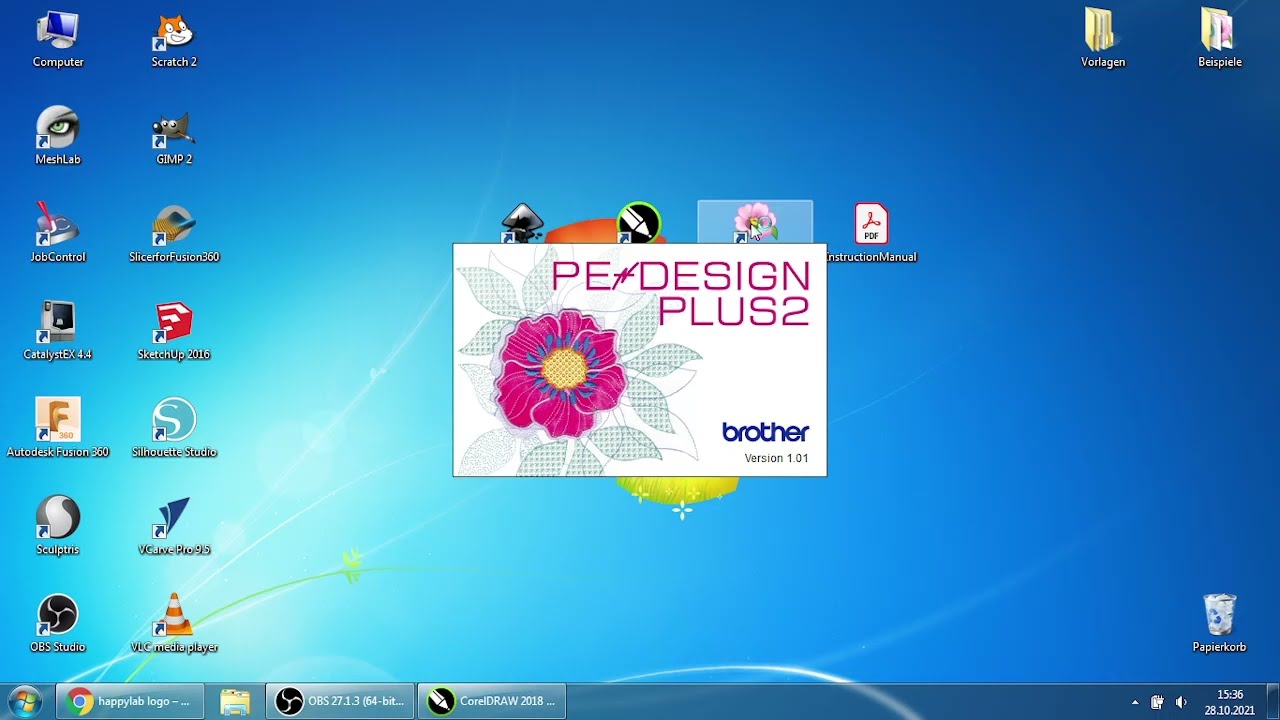
Task: Switch to Chrome happylab logo window
Action: pyautogui.click(x=130, y=701)
